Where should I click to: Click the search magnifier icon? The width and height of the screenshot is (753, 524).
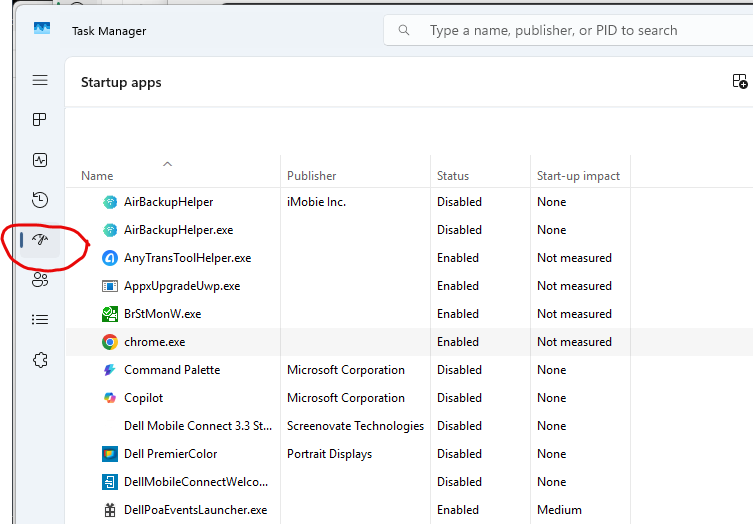coord(404,30)
